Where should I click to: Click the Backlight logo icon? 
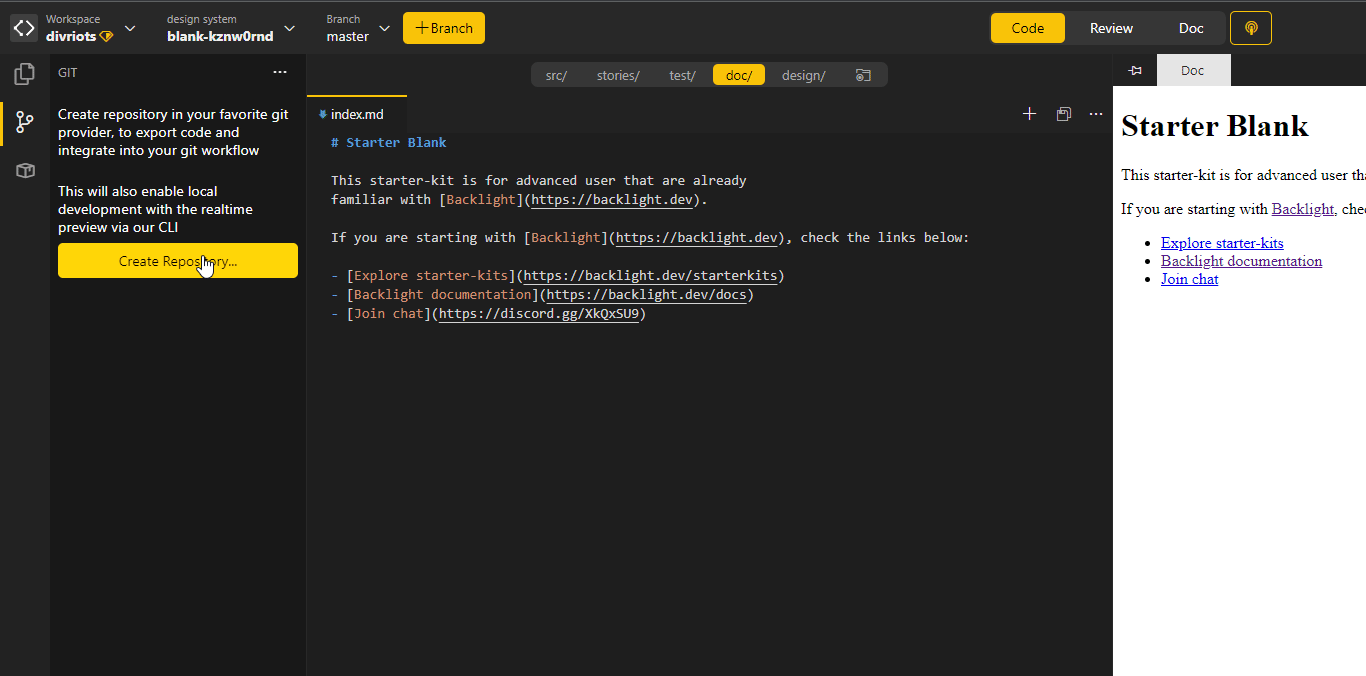(x=24, y=28)
